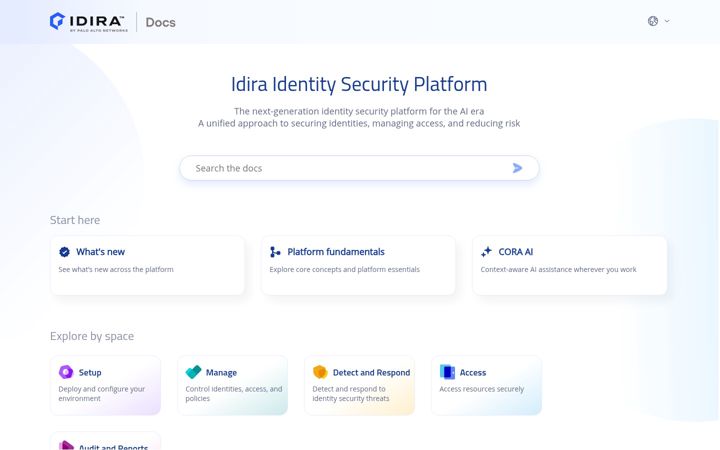Click the What's new checkmark icon
Viewport: 720px width, 450px height.
(64, 252)
